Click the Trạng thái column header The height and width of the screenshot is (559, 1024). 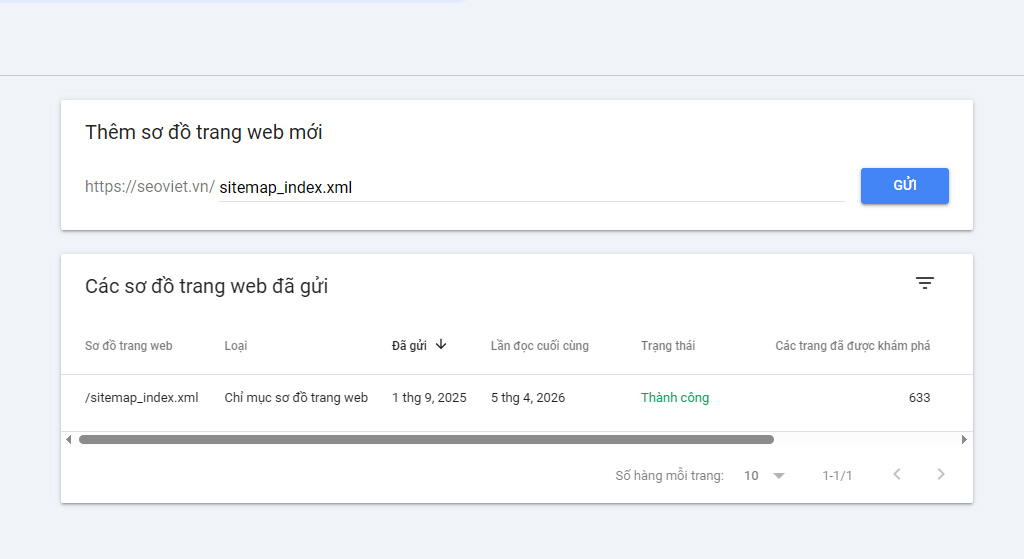pyautogui.click(x=668, y=346)
